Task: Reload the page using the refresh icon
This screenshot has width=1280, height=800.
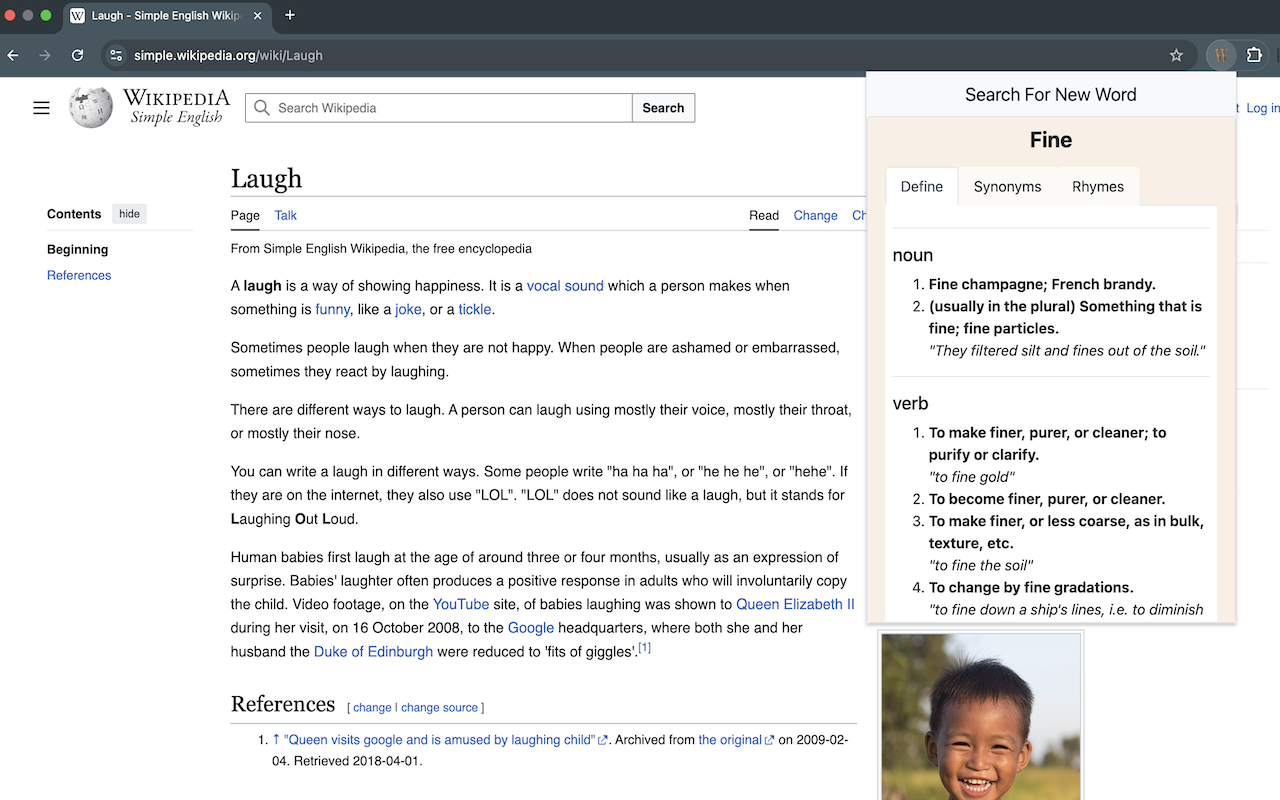Action: [77, 55]
